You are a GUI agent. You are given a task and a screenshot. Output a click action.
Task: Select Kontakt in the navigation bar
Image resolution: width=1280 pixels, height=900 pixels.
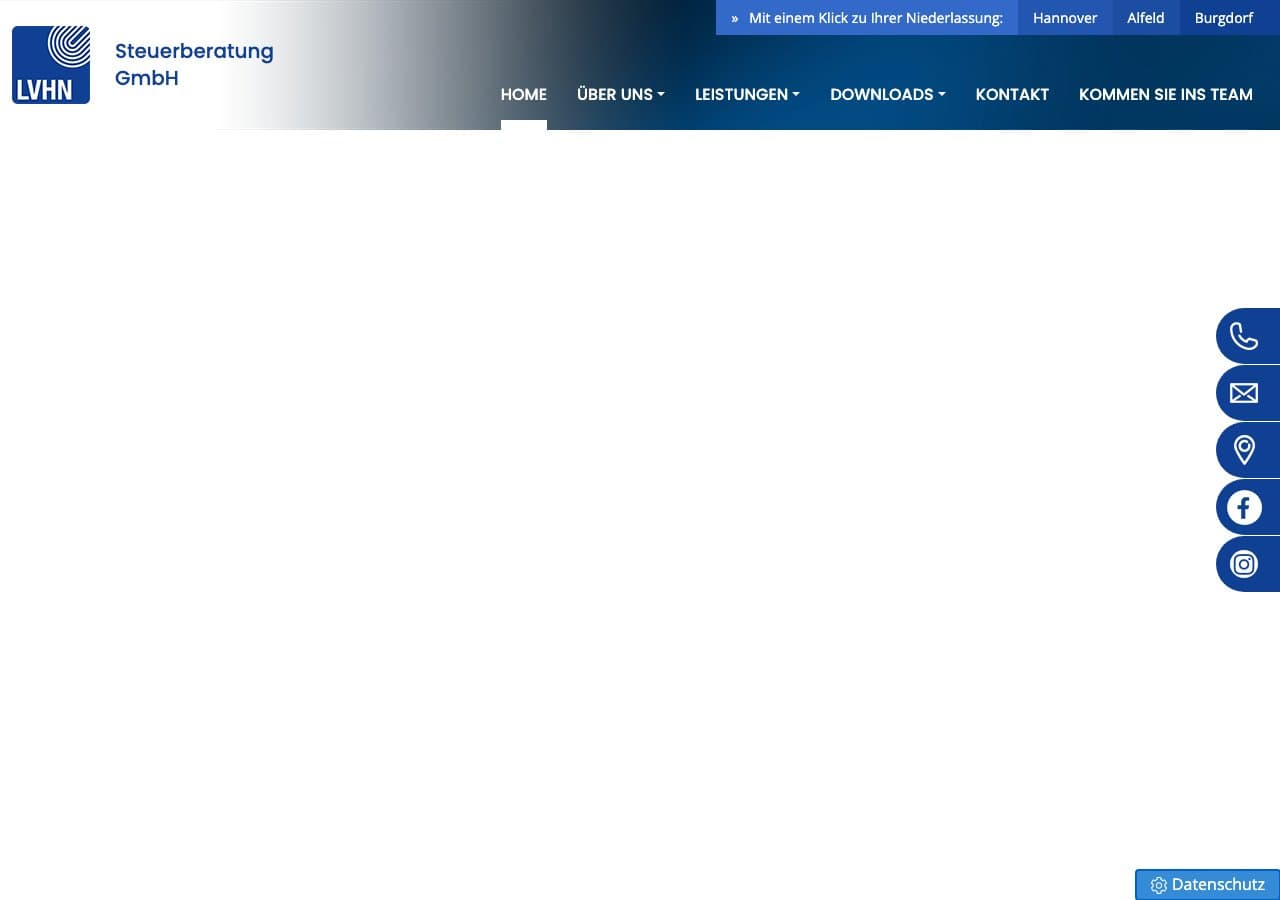pos(1012,94)
